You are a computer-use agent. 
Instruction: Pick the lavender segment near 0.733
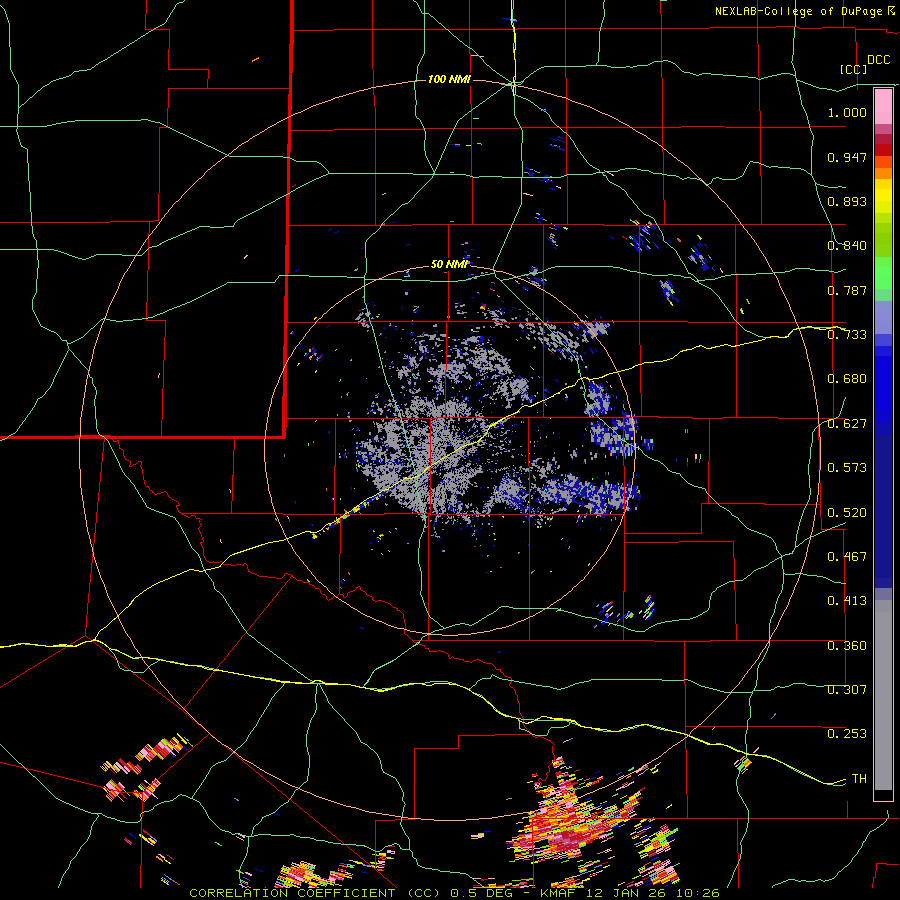click(883, 317)
